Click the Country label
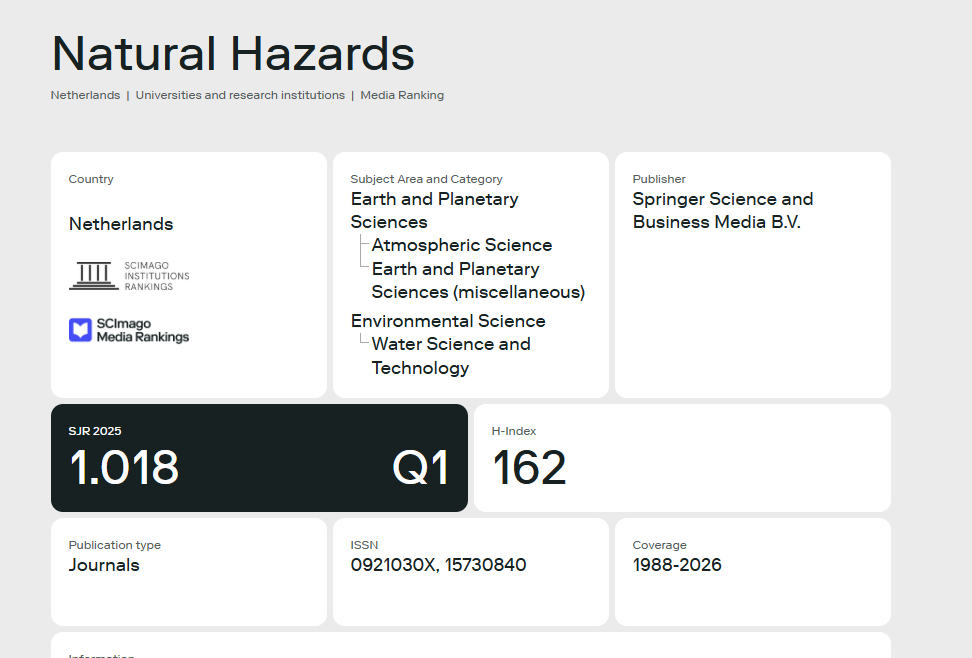Screen dimensions: 972x658 tap(91, 179)
